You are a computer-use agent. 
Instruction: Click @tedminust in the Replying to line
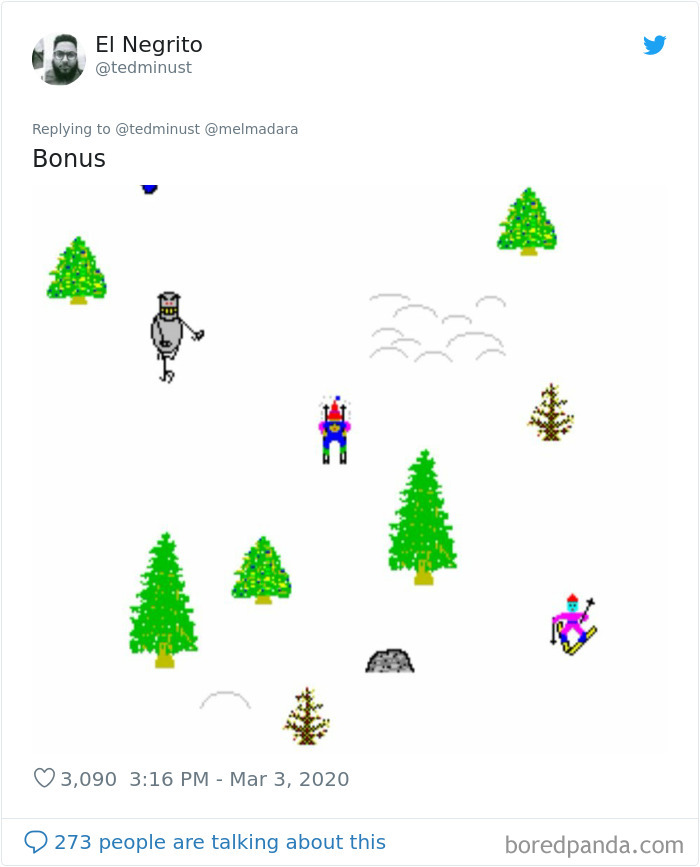pyautogui.click(x=158, y=129)
